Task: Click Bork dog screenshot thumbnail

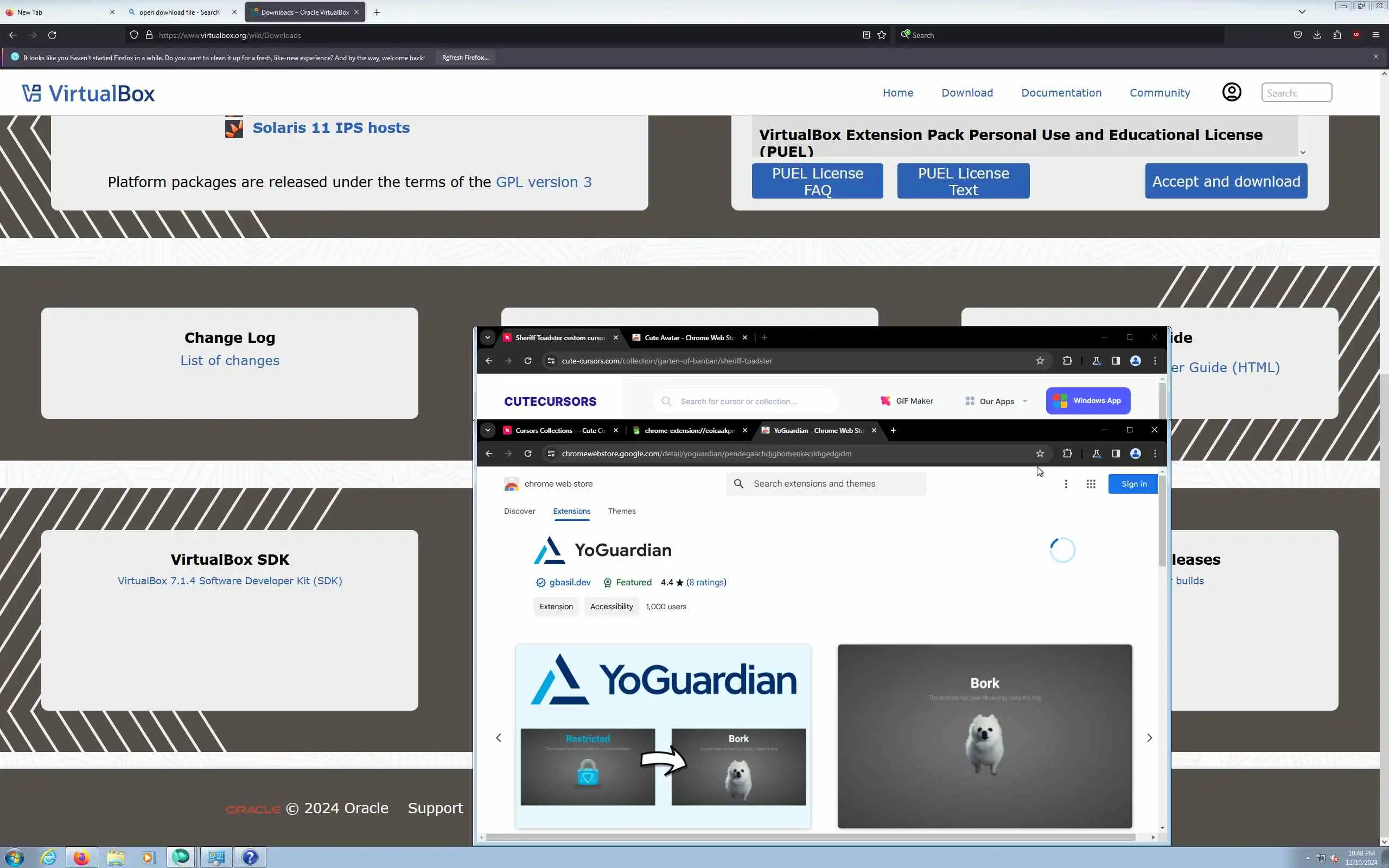Action: [x=984, y=736]
